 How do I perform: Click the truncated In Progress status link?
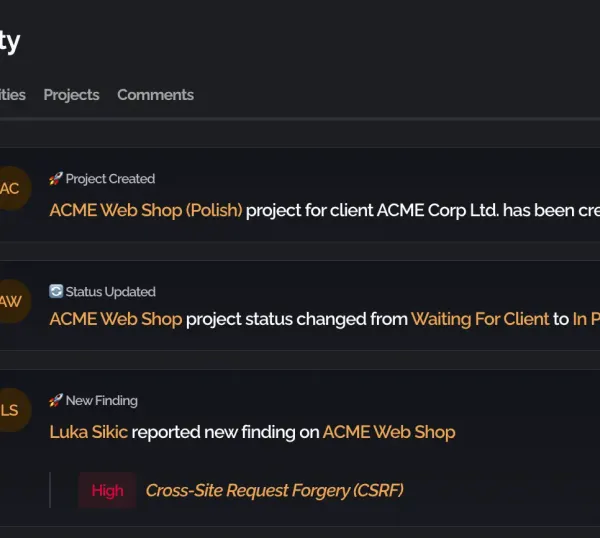coord(586,319)
